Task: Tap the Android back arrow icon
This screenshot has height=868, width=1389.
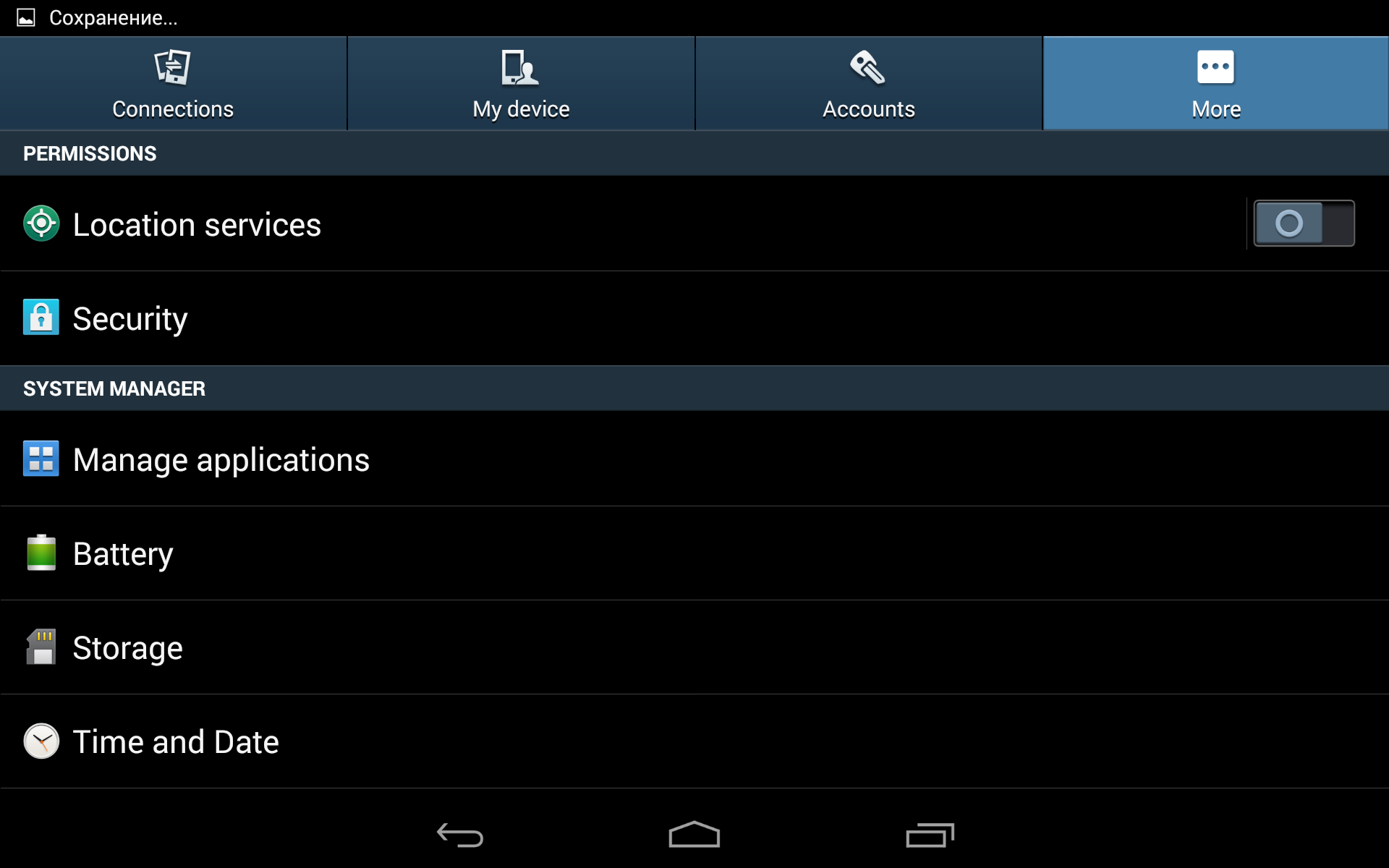Action: (460, 835)
